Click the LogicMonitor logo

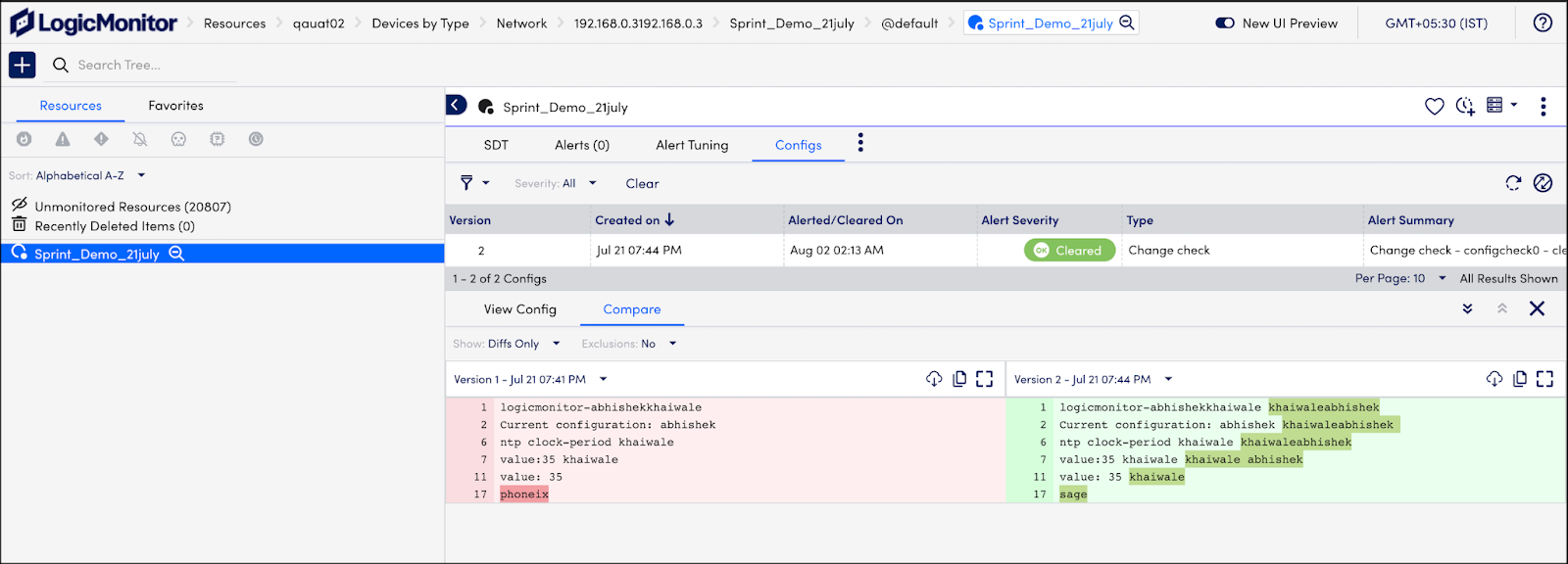[x=93, y=23]
